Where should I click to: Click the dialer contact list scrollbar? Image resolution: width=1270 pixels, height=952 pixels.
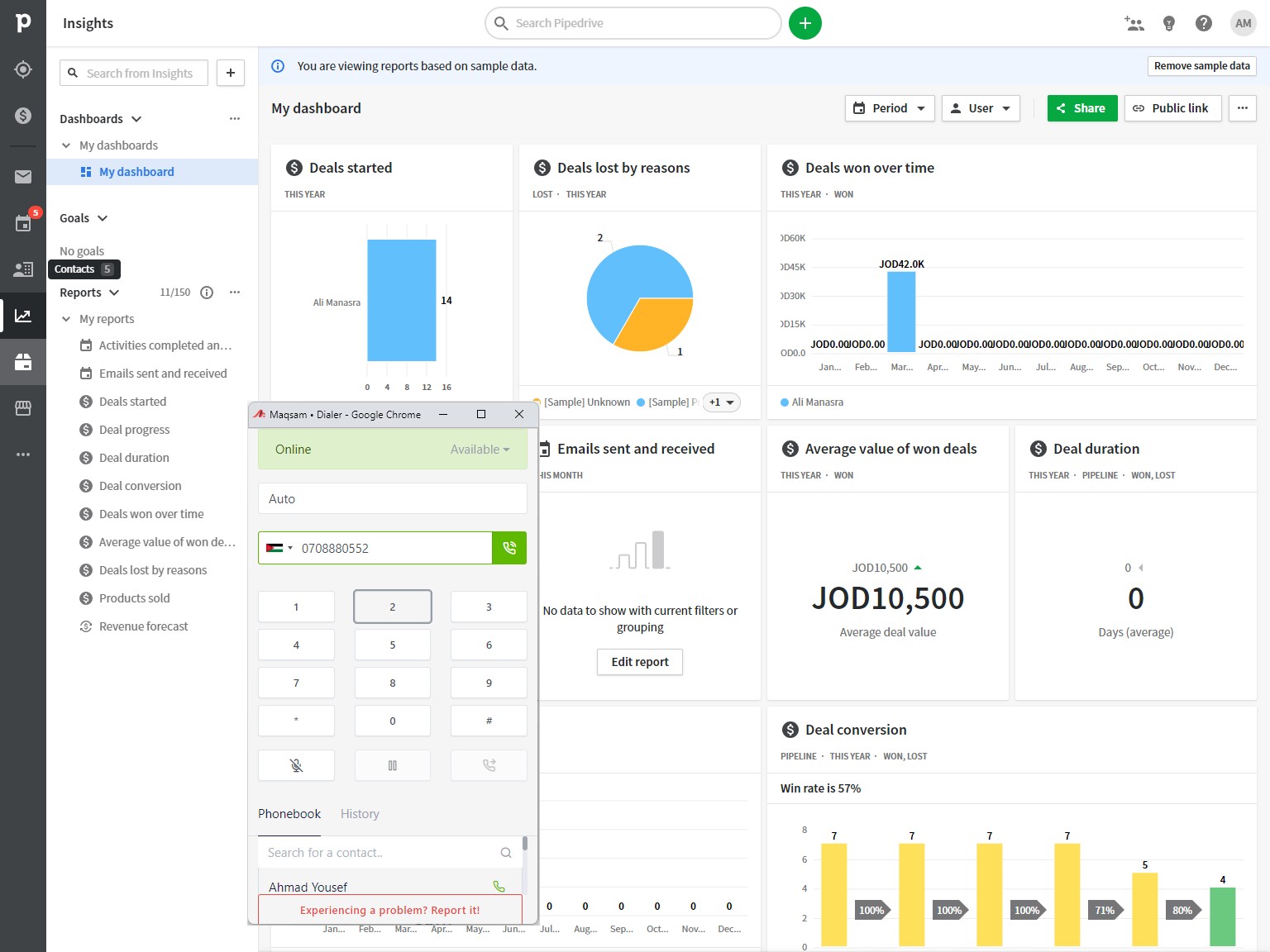pos(525,844)
